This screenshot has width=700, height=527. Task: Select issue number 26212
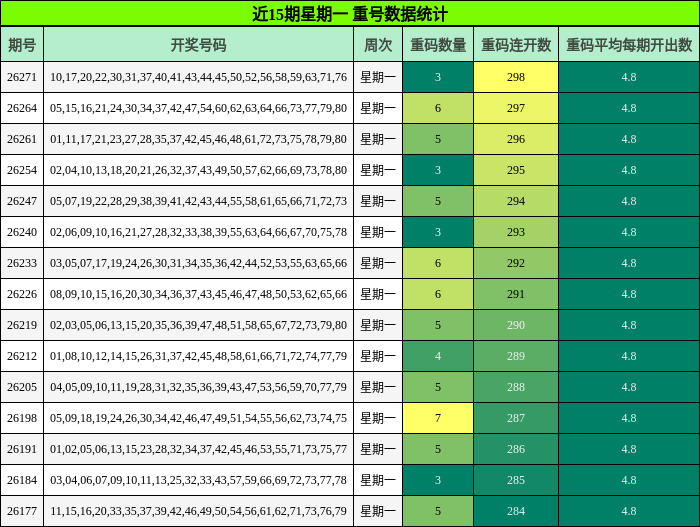tap(22, 356)
